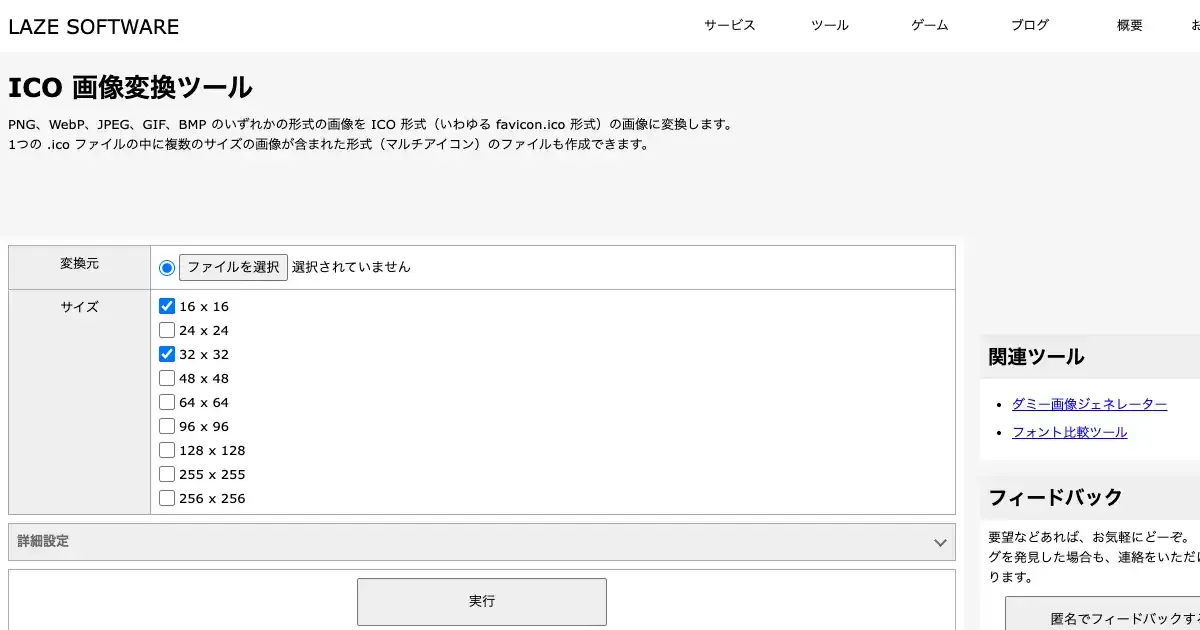
Task: Tick the 64 x 64 checkbox
Action: coord(167,402)
